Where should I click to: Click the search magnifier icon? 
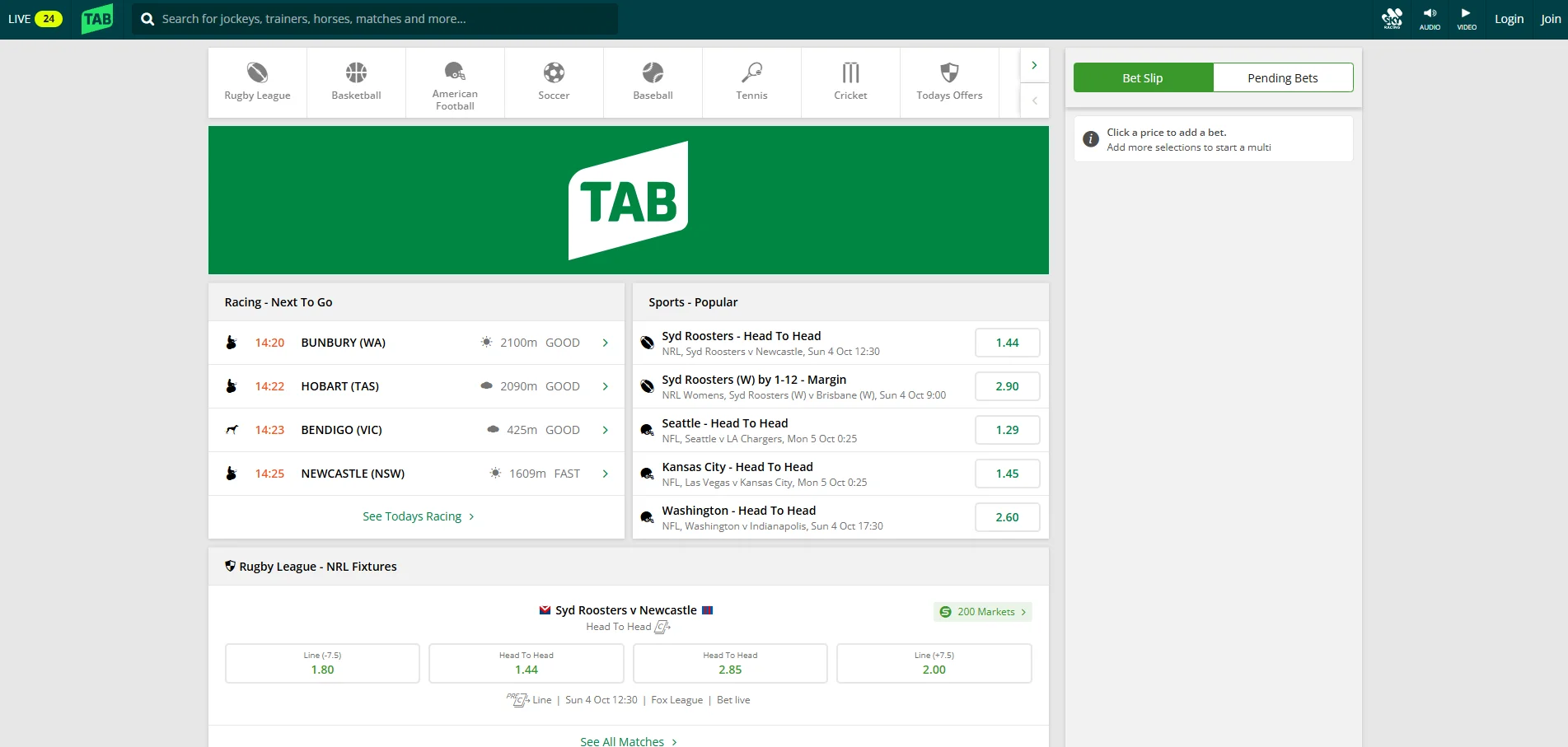[147, 19]
